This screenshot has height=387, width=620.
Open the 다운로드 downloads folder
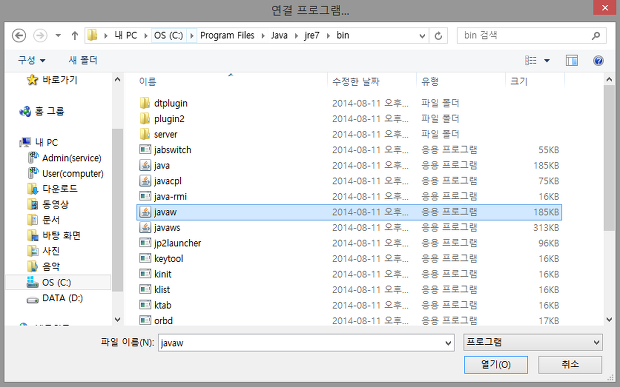point(52,189)
